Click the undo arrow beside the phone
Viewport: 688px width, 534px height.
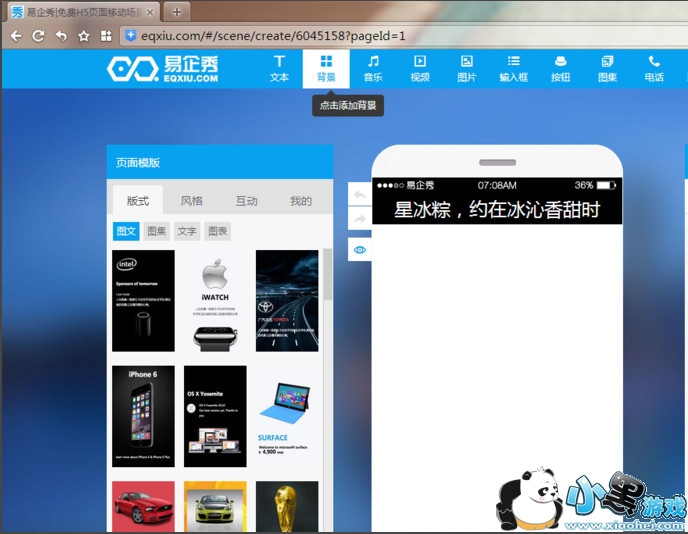pyautogui.click(x=359, y=194)
